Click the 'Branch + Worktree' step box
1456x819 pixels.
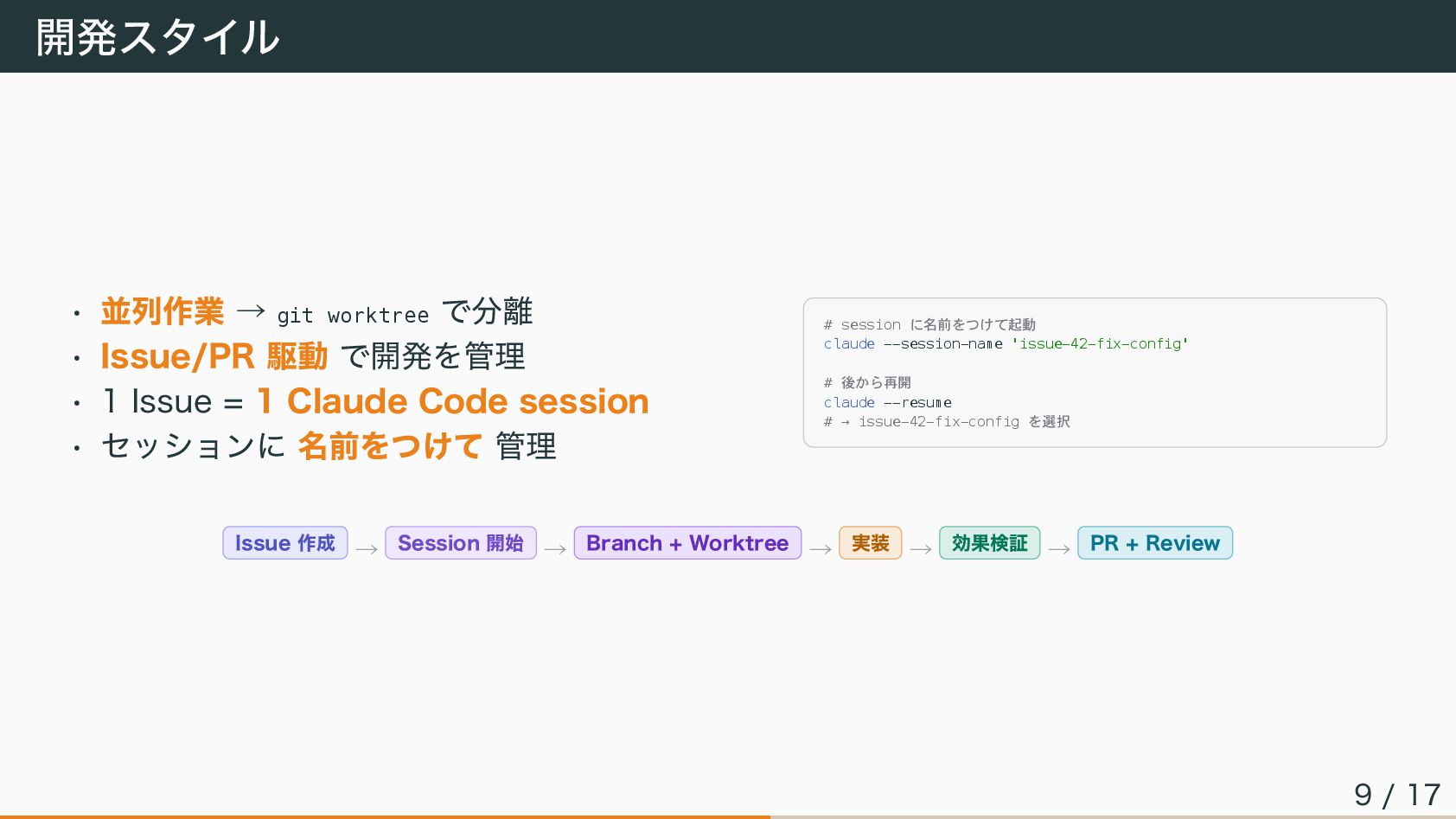pyautogui.click(x=687, y=543)
